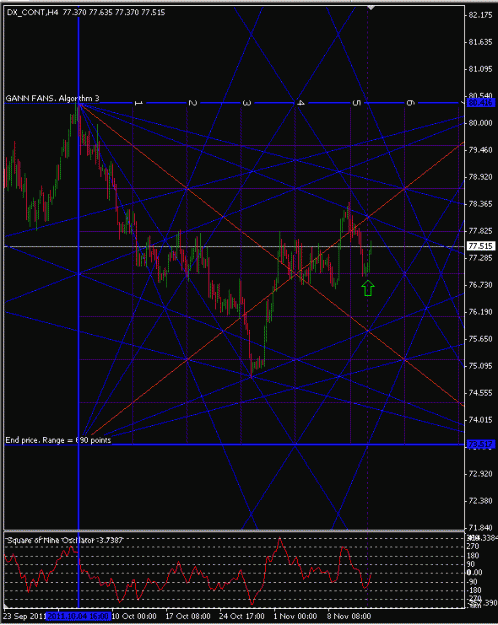The image size is (498, 625).
Task: Click the Gann time division label 5
Action: (x=356, y=103)
